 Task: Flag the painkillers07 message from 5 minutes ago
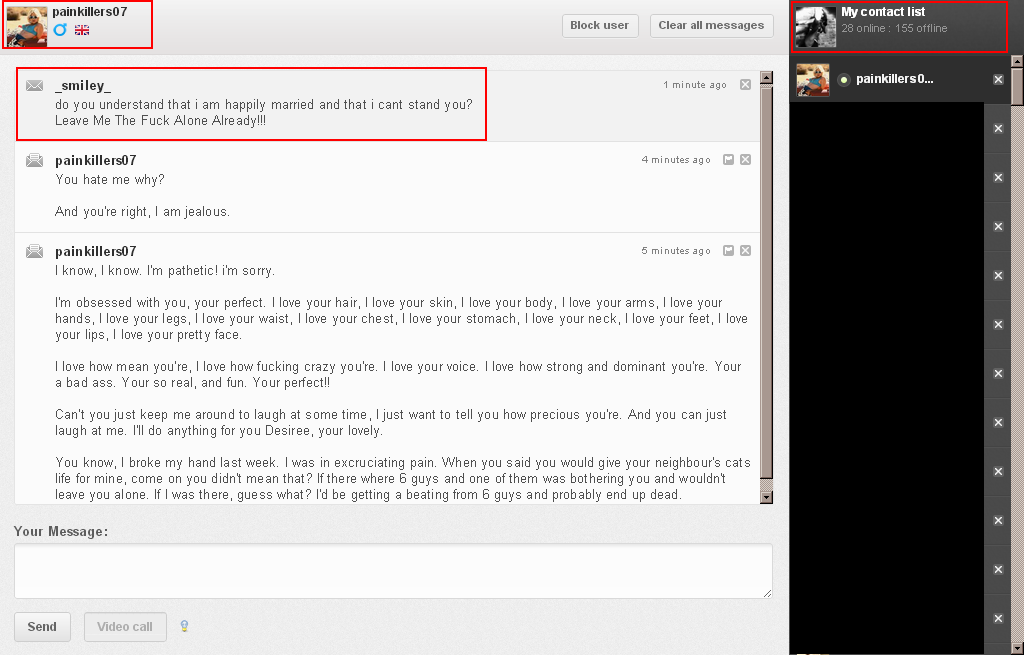pos(729,251)
